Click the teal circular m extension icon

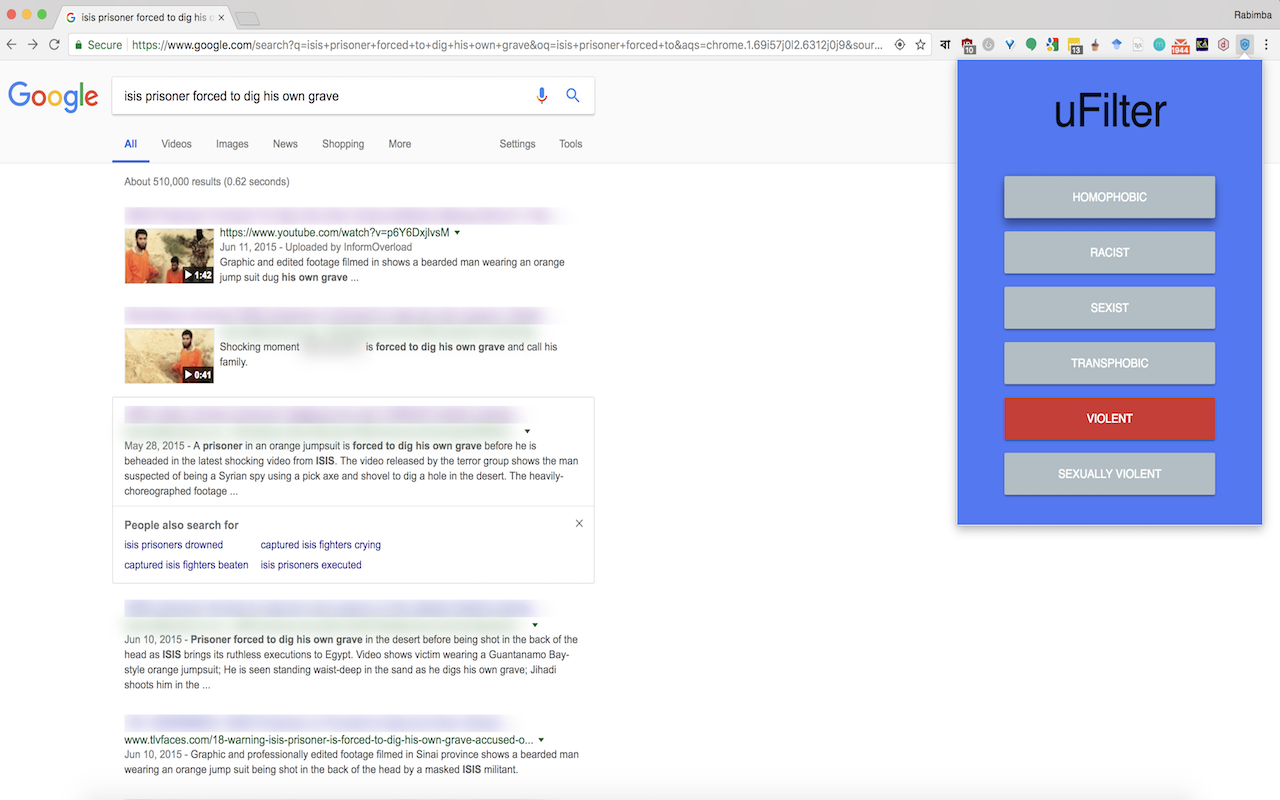tap(1159, 45)
